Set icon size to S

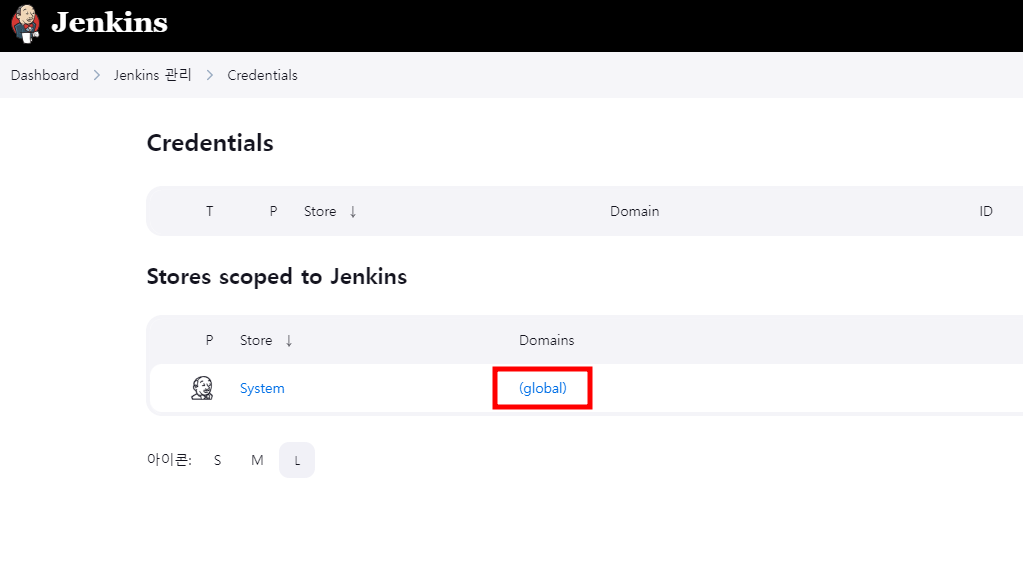tap(218, 460)
